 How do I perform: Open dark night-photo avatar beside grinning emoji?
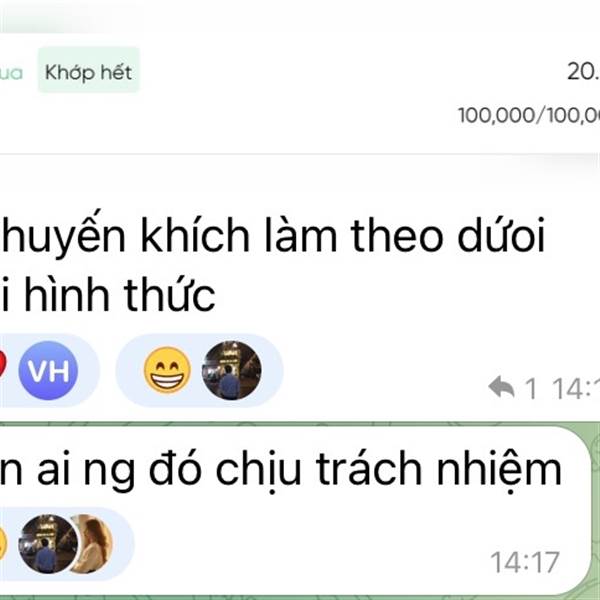pyautogui.click(x=232, y=370)
